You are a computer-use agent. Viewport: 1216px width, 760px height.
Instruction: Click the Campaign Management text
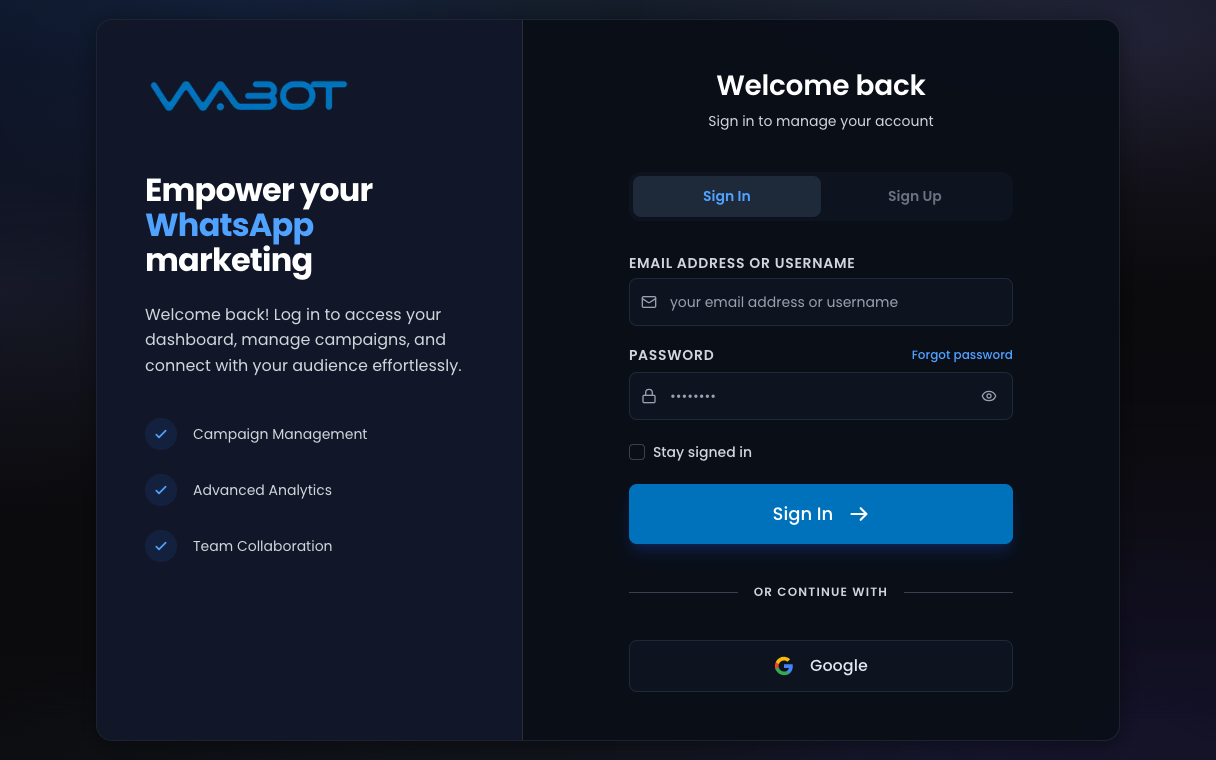(280, 434)
